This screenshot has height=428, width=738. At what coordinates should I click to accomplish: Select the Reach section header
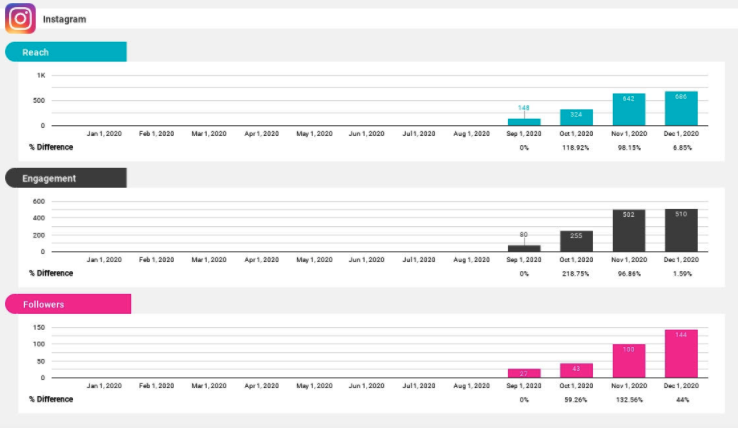(66, 52)
